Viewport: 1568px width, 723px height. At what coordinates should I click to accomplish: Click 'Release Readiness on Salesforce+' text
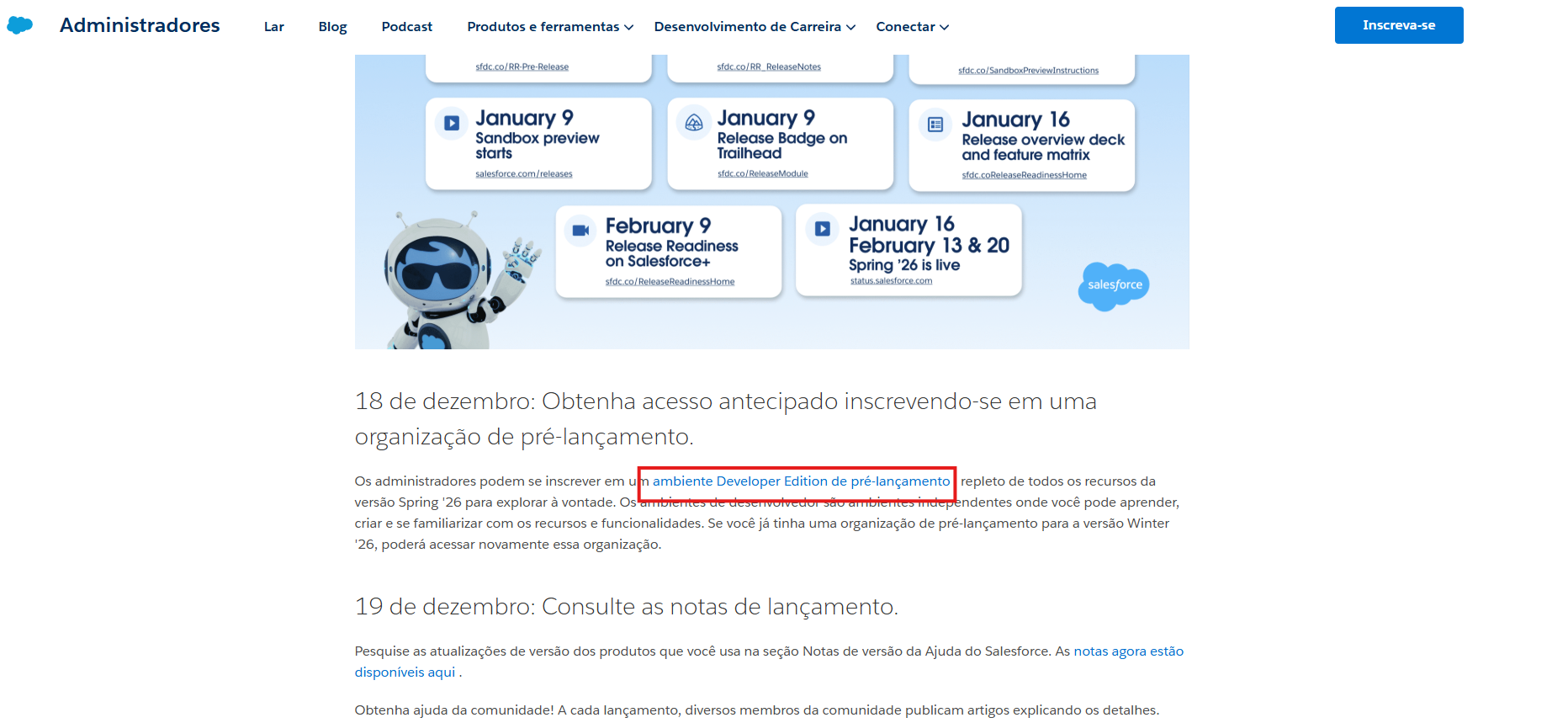click(672, 253)
